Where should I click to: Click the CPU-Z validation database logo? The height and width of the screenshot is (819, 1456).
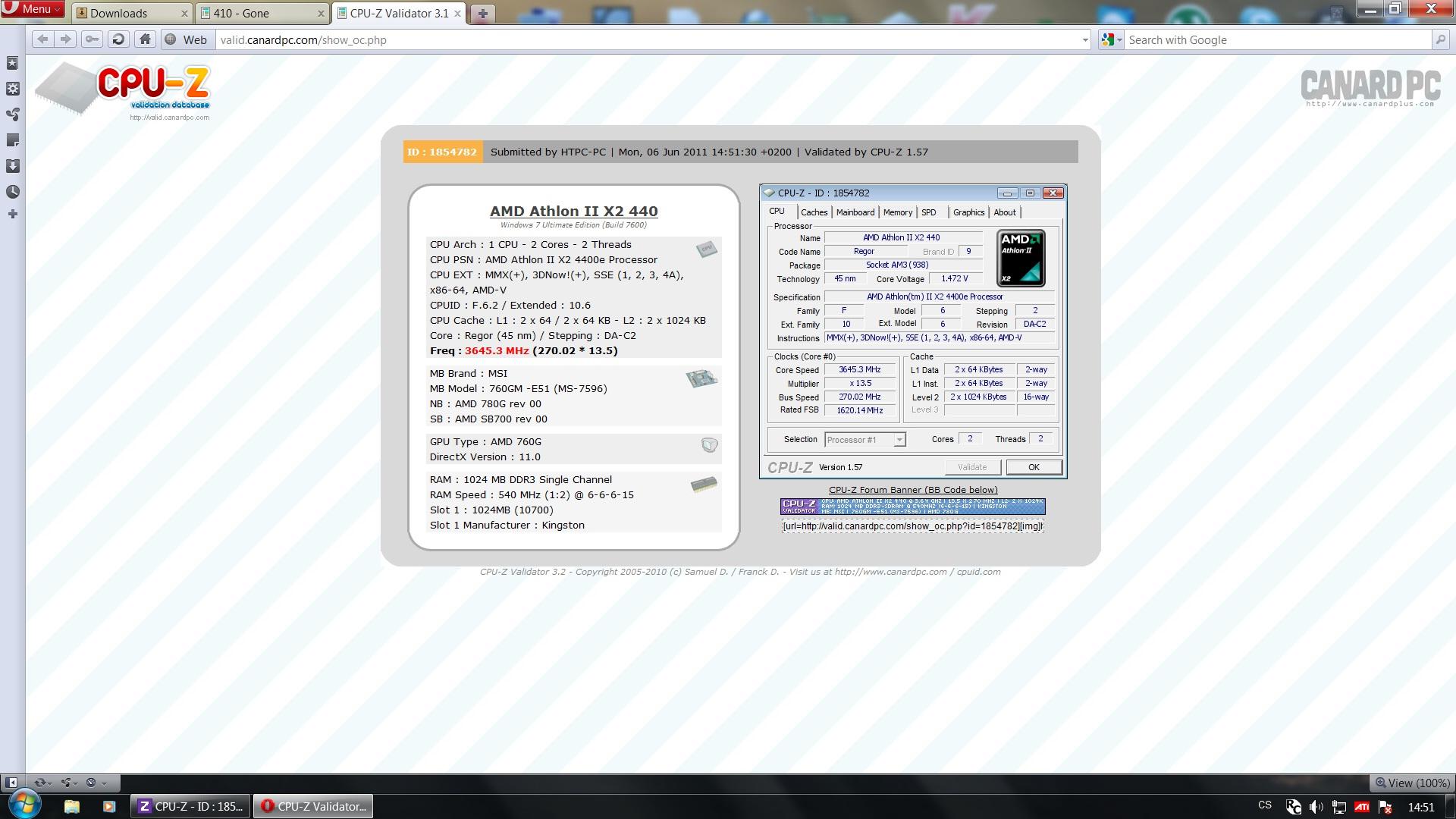pos(124,90)
